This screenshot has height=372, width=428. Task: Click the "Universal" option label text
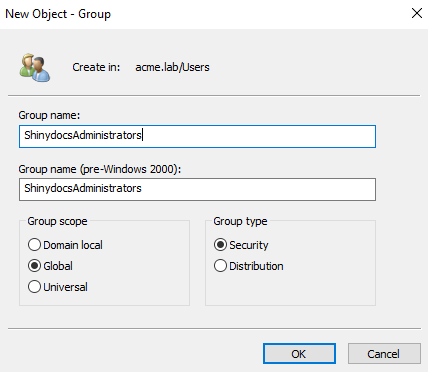[x=66, y=287]
